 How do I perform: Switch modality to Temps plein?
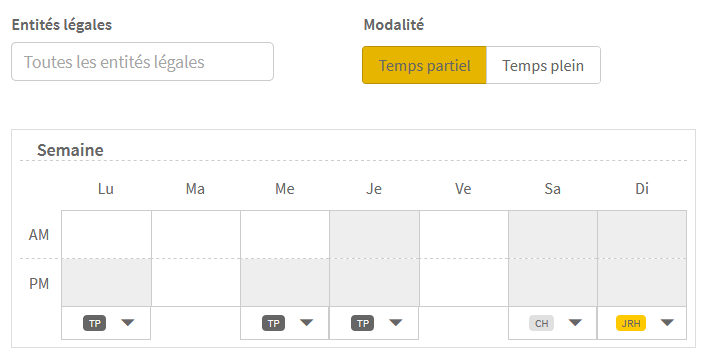(x=543, y=65)
